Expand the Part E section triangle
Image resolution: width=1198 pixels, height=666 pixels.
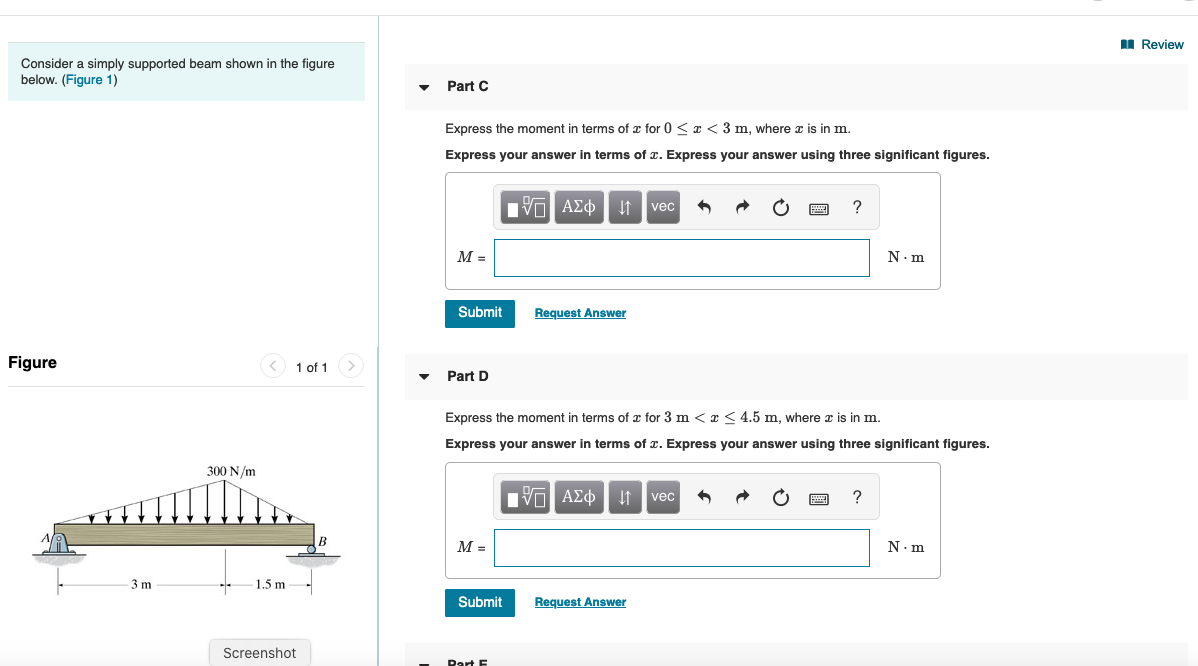(x=424, y=663)
